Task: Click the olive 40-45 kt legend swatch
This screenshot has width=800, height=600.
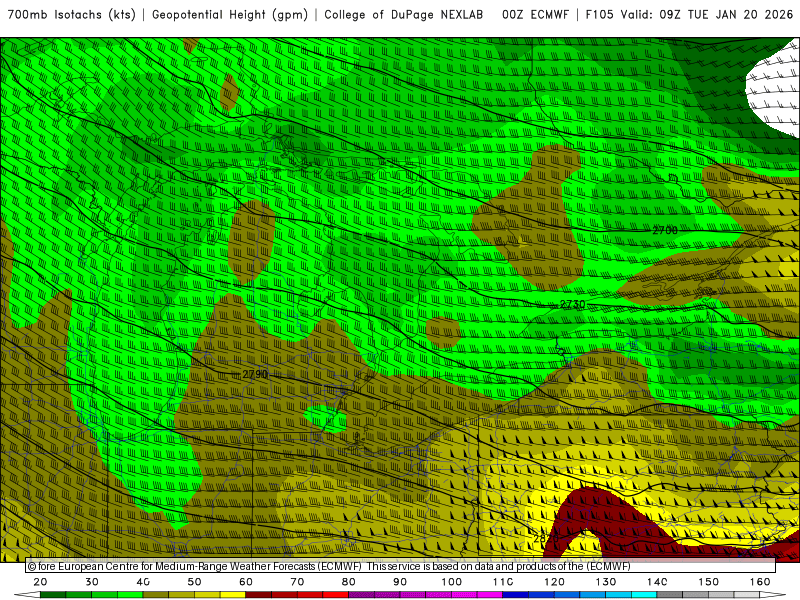Action: tap(156, 595)
